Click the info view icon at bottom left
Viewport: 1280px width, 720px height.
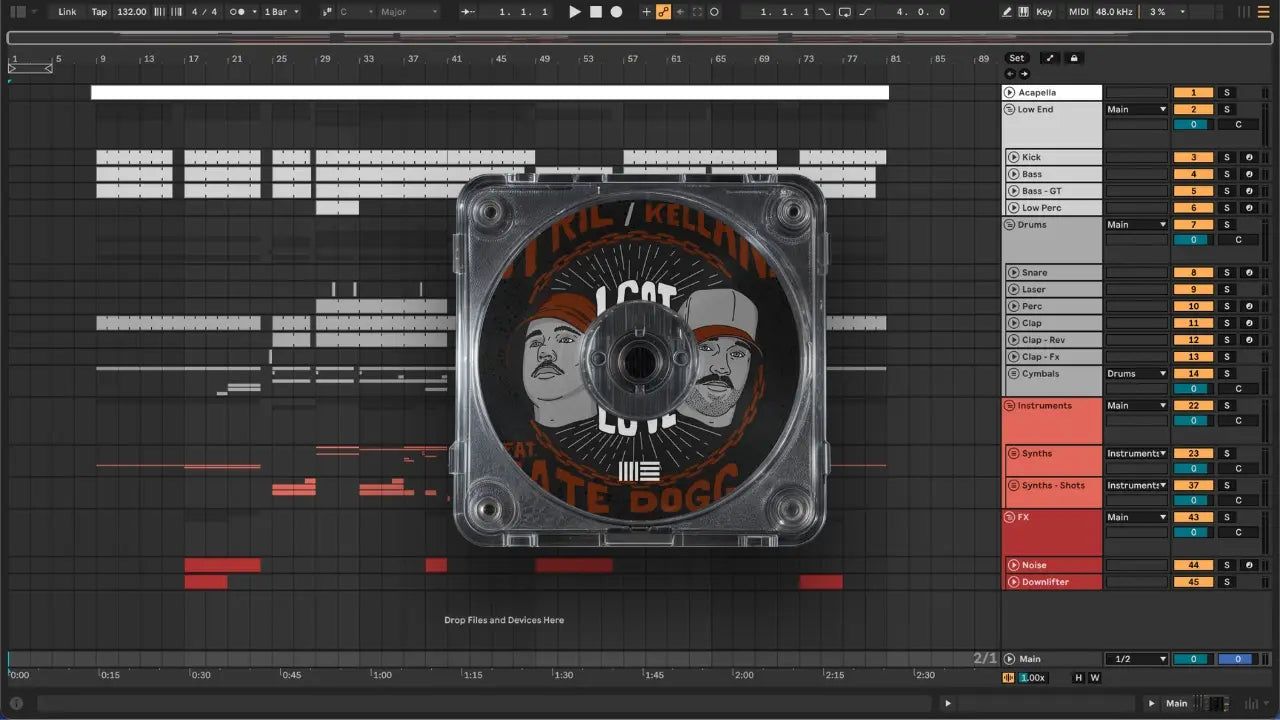(x=17, y=703)
